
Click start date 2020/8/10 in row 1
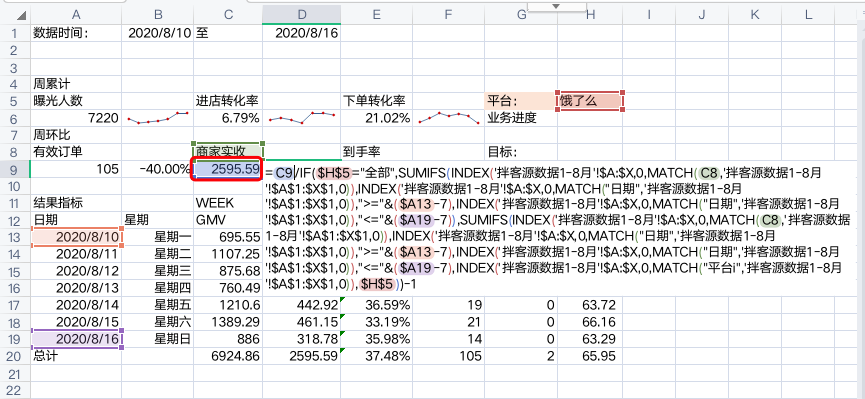pos(159,33)
